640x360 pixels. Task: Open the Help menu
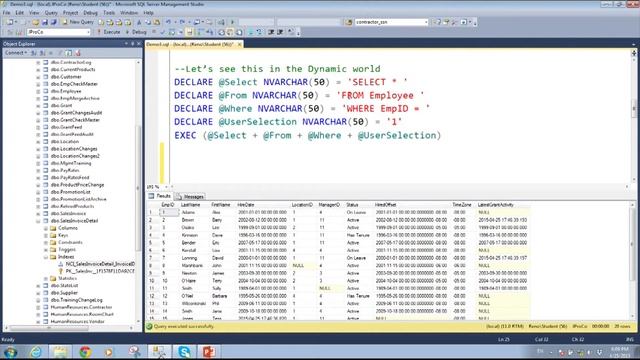coord(148,13)
